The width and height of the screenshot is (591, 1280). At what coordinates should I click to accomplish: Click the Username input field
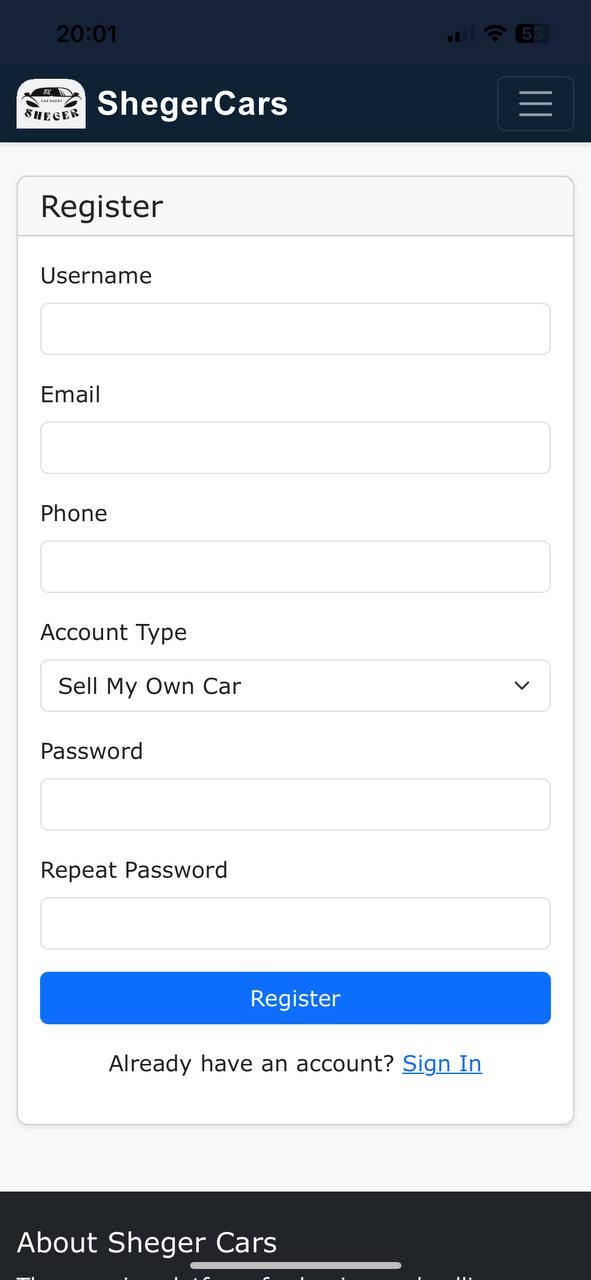tap(295, 328)
